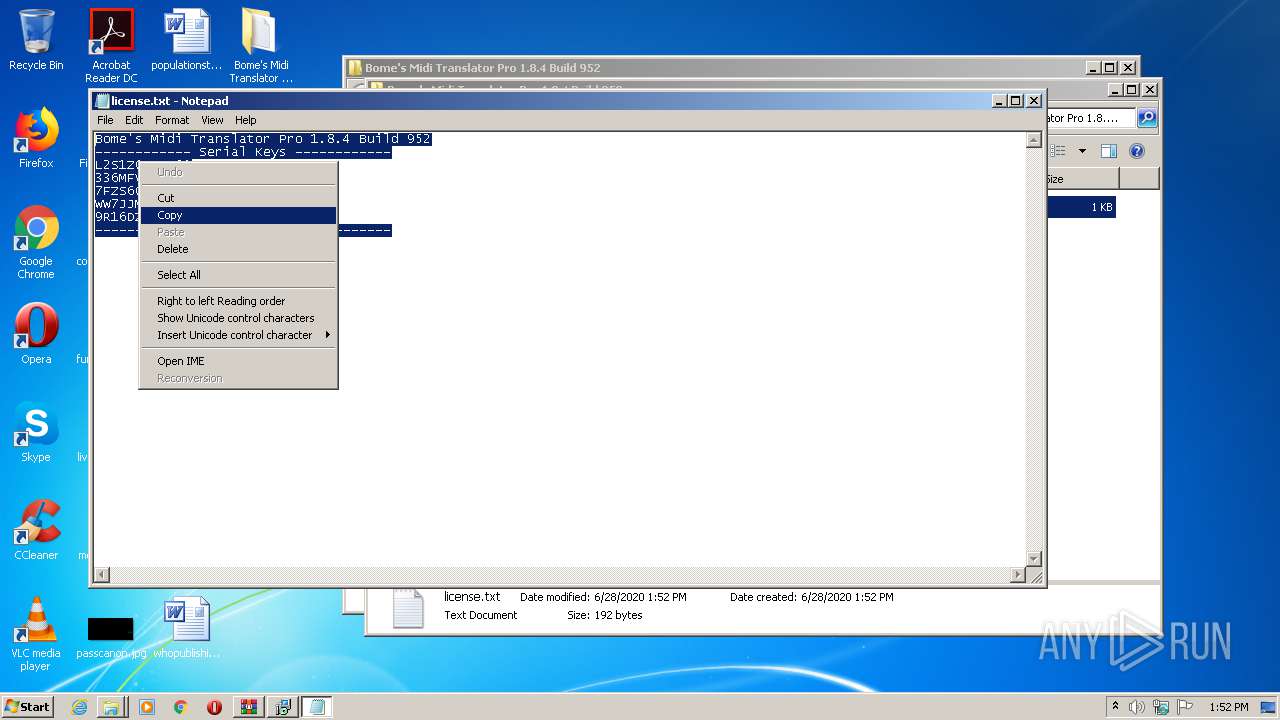Sort by Size column header in Explorer

[1082, 179]
